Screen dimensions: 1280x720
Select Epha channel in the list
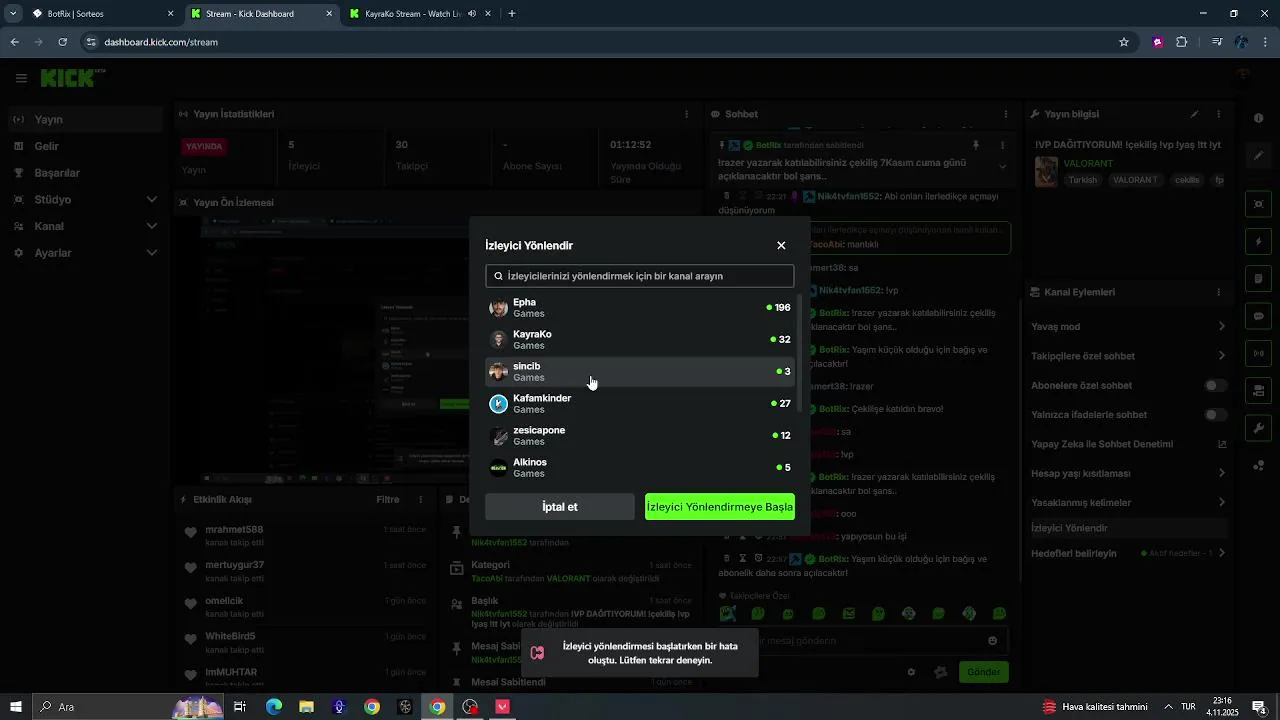click(x=640, y=308)
